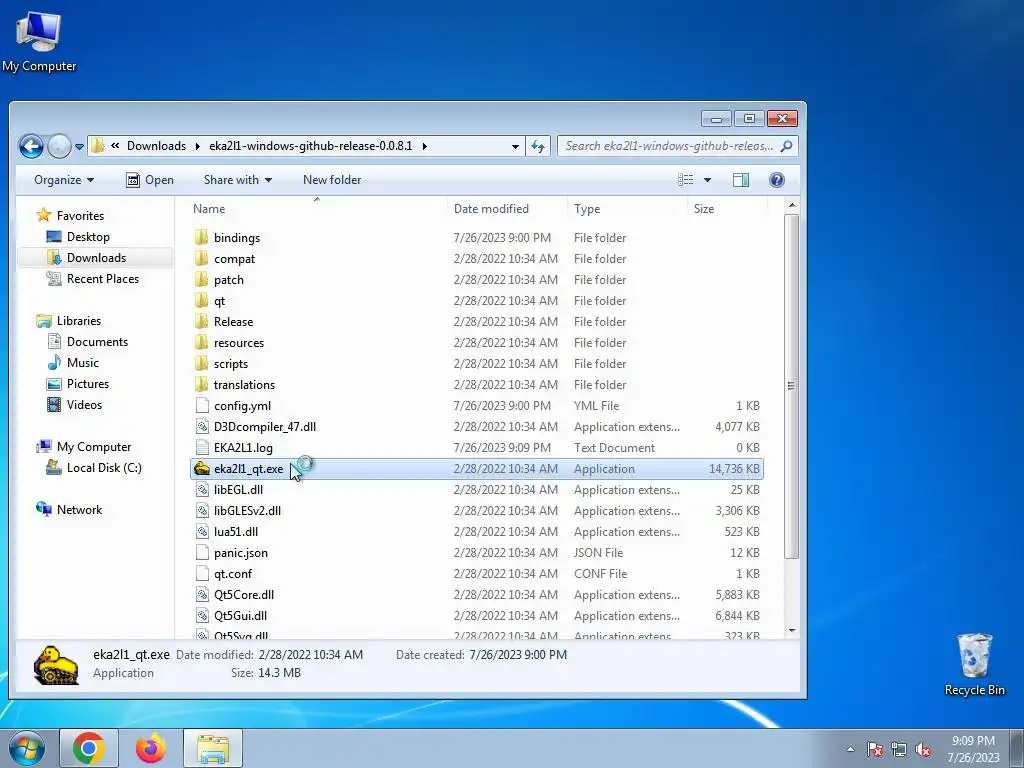Click Downloads in the address breadcrumb
Image resolution: width=1024 pixels, height=768 pixels.
[156, 146]
